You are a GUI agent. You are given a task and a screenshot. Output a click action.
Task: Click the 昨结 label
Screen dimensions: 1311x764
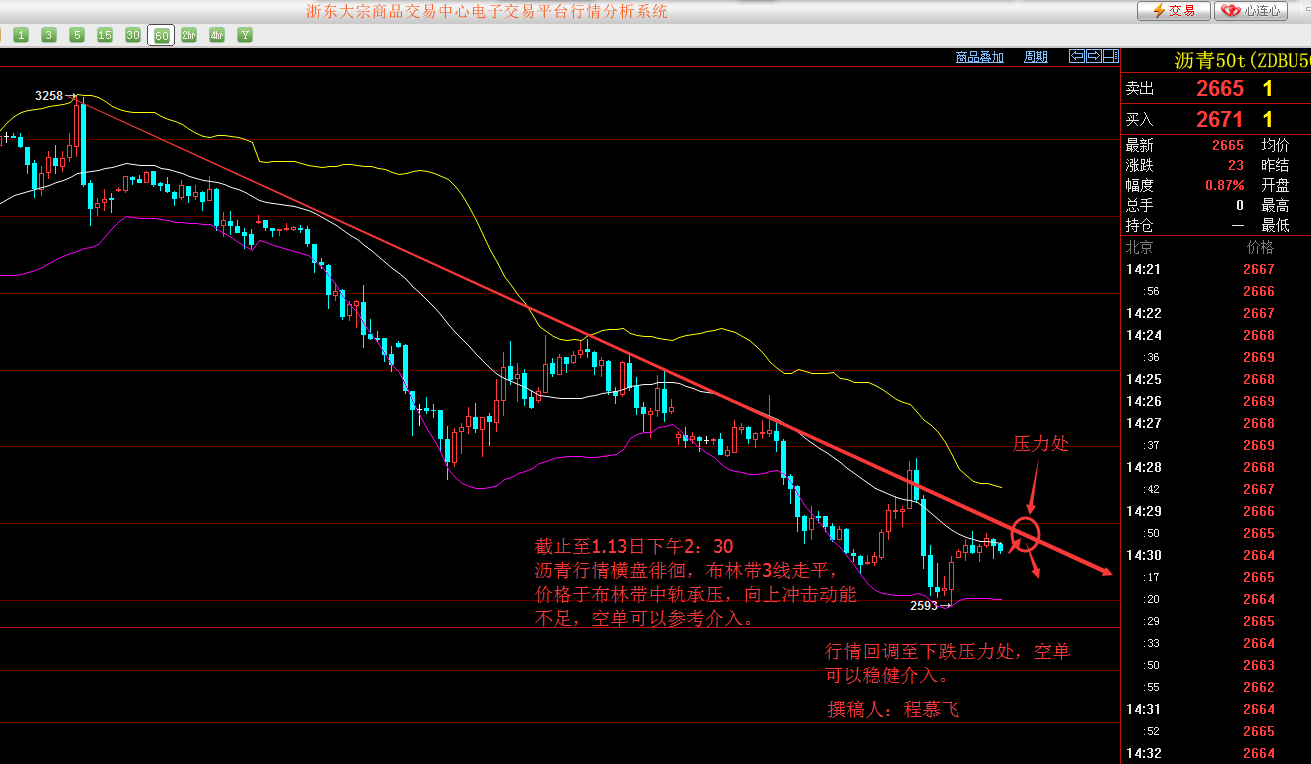coord(1275,165)
